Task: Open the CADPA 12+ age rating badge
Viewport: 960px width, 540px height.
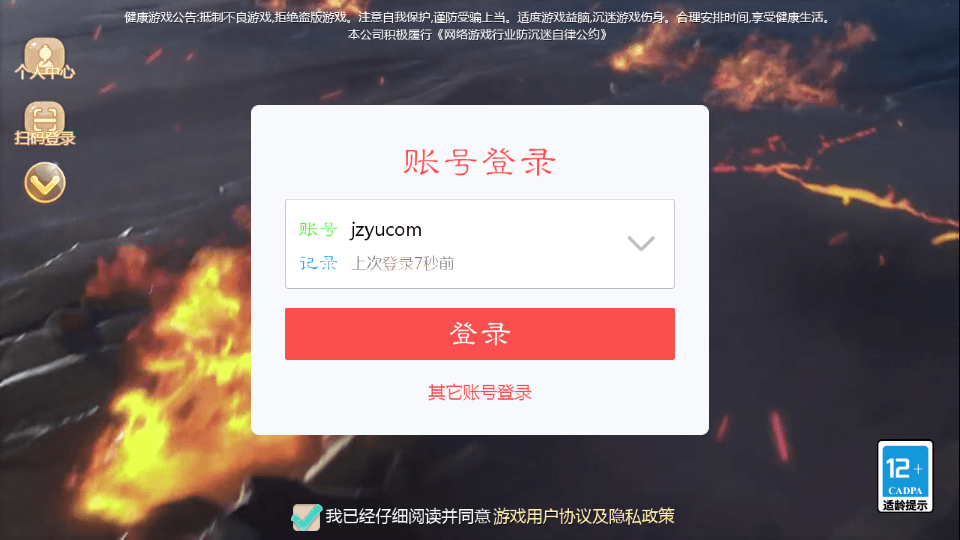Action: (x=905, y=476)
